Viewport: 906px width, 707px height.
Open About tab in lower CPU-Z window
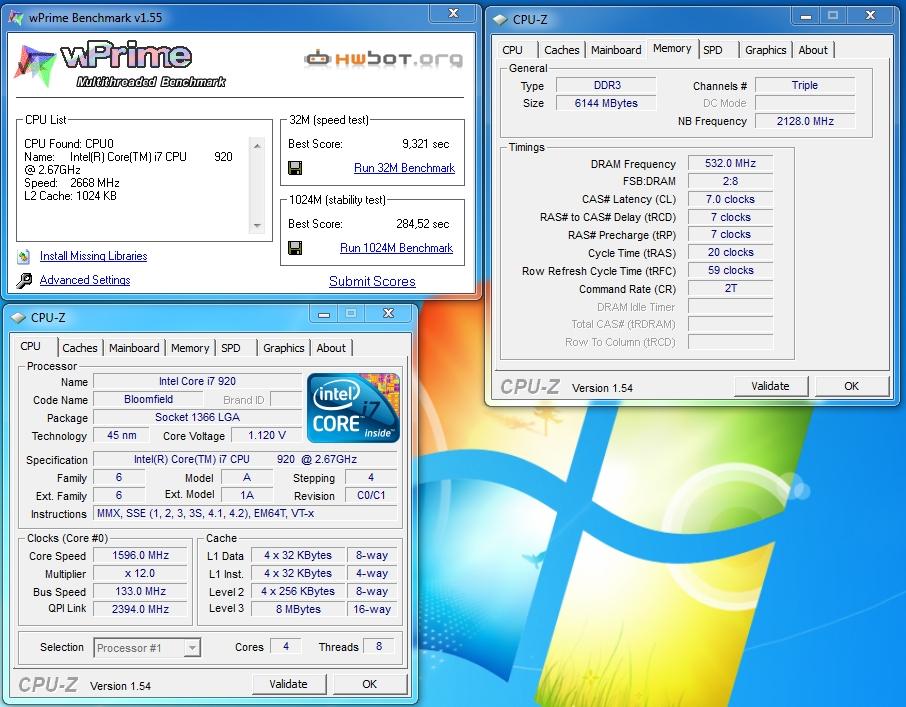point(331,348)
